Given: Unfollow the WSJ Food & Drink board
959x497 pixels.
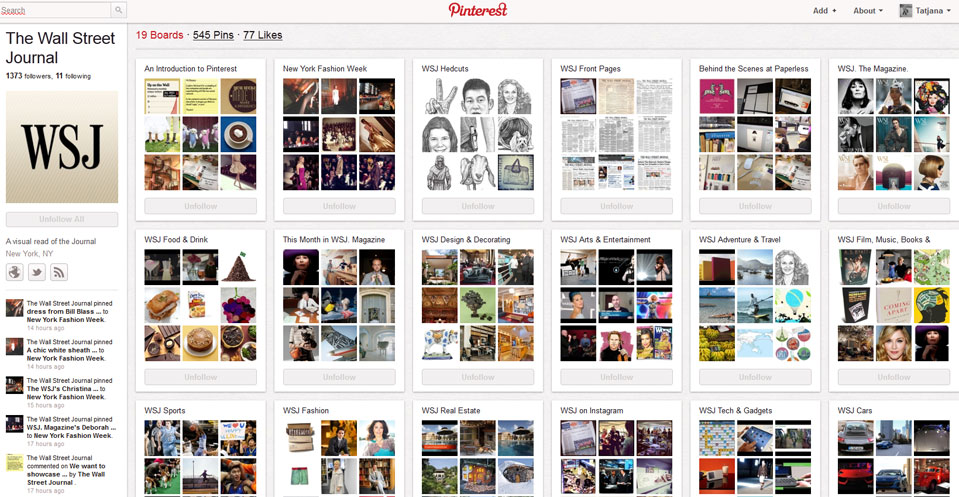Looking at the screenshot, I should point(201,377).
